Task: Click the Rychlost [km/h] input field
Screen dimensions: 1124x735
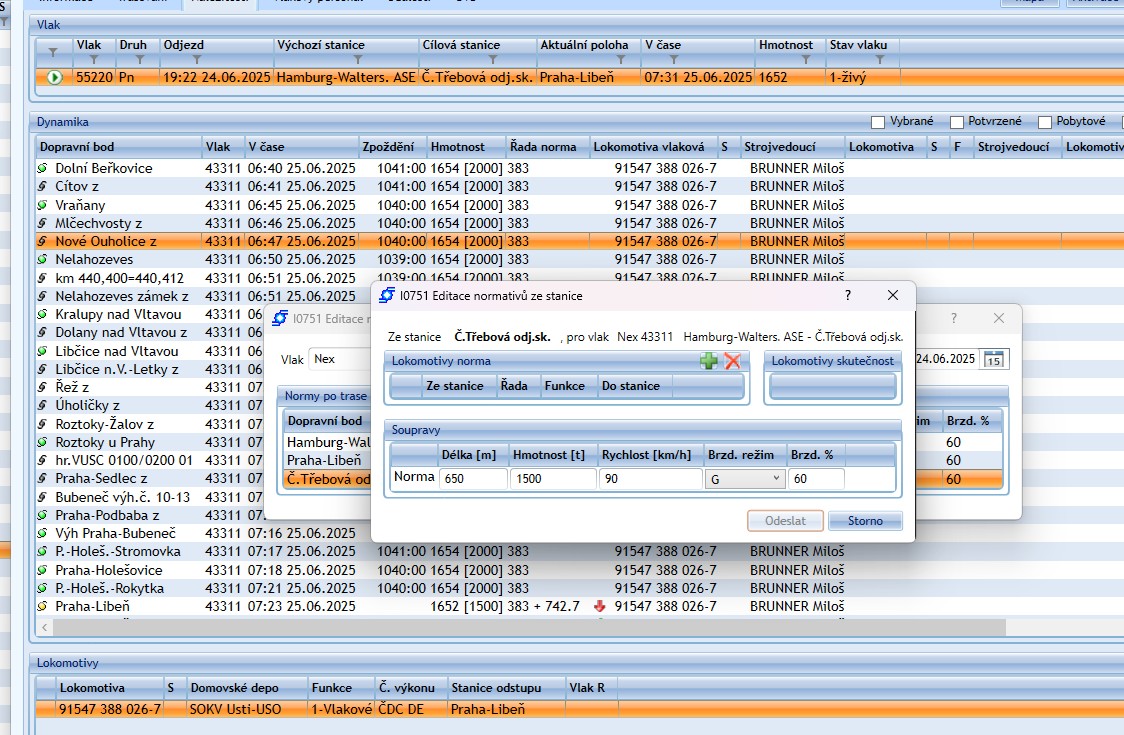Action: pyautogui.click(x=650, y=479)
